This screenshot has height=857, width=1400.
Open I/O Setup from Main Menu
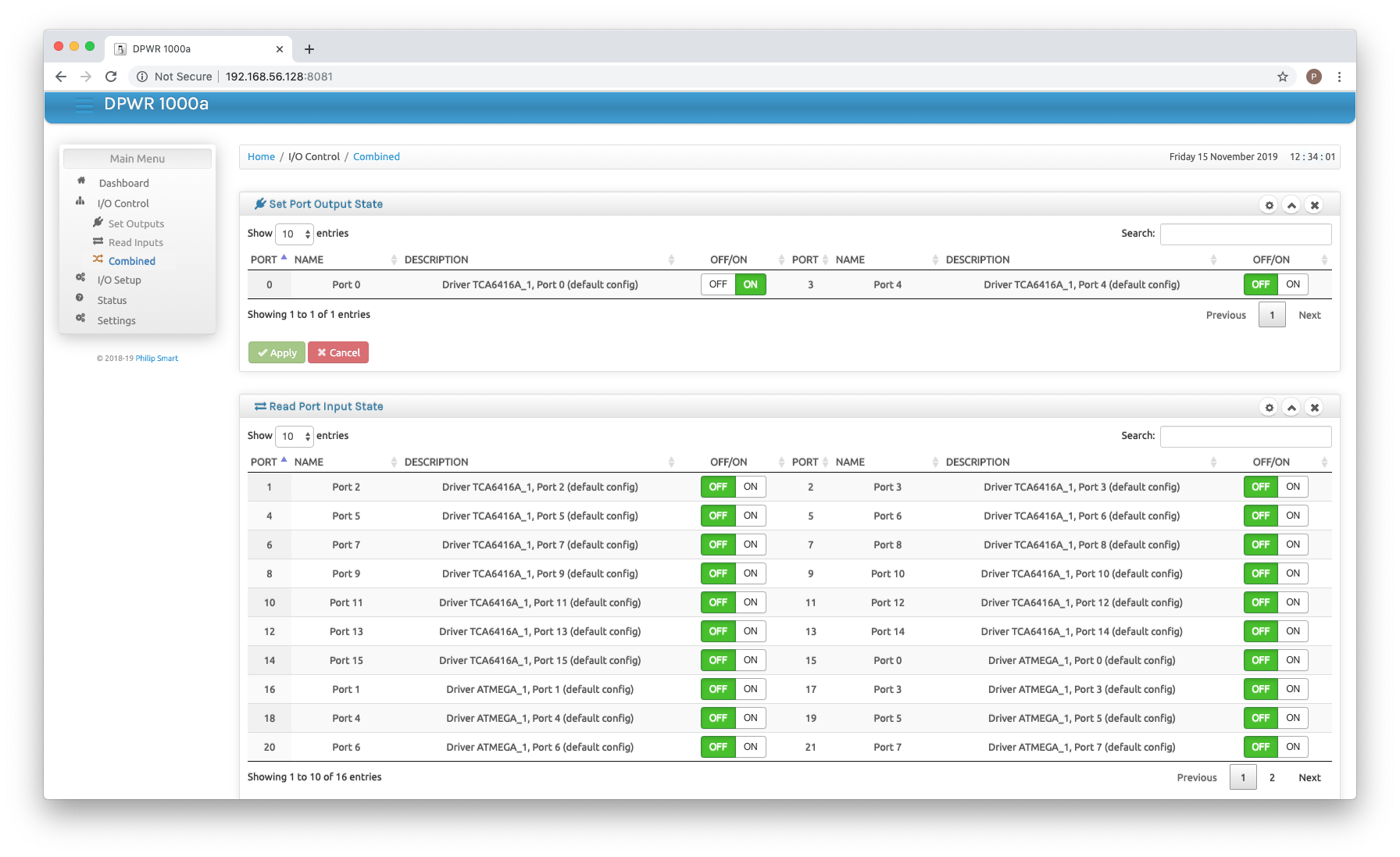[x=119, y=280]
